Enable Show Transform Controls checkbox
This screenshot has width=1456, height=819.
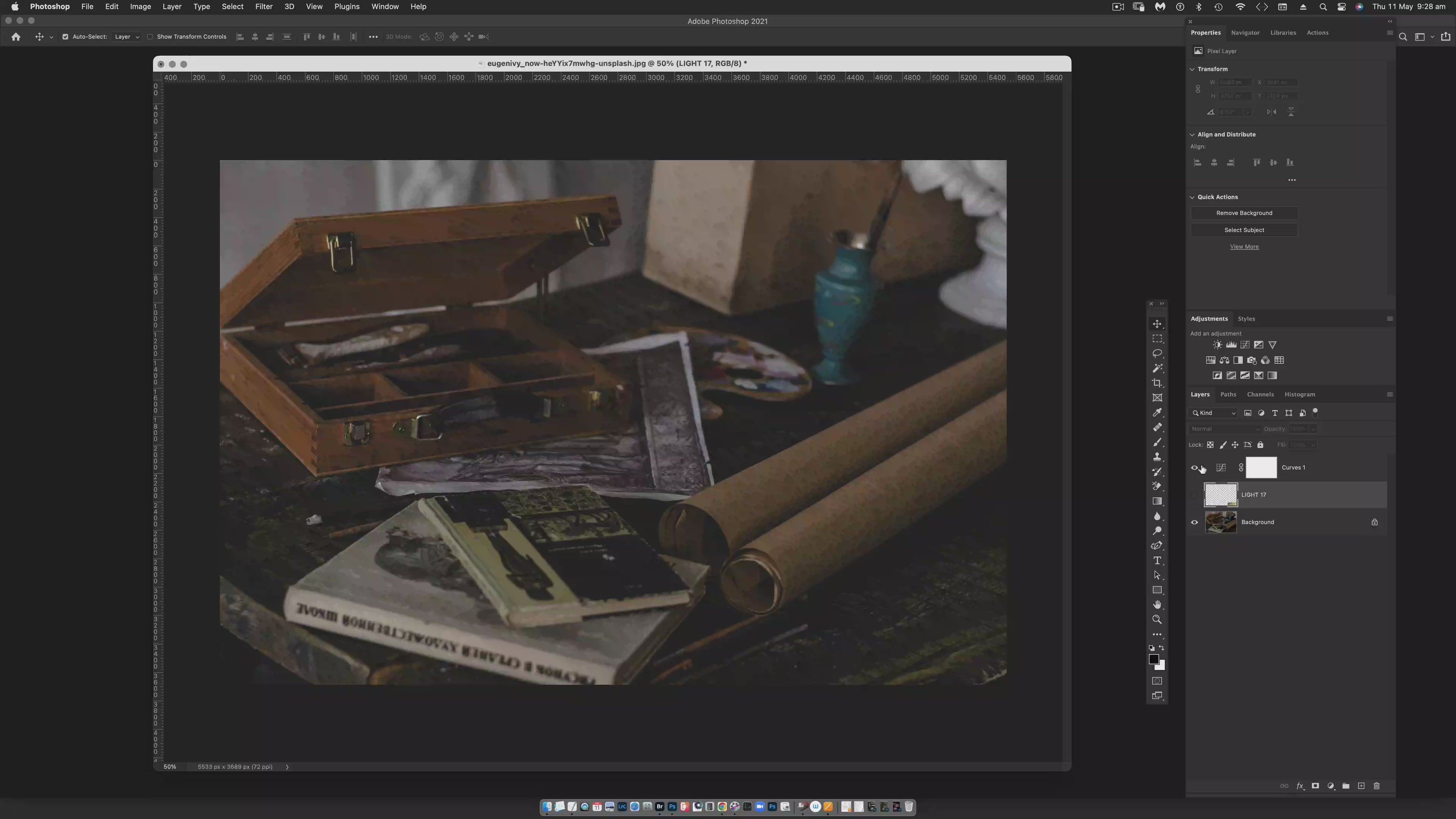point(150,37)
